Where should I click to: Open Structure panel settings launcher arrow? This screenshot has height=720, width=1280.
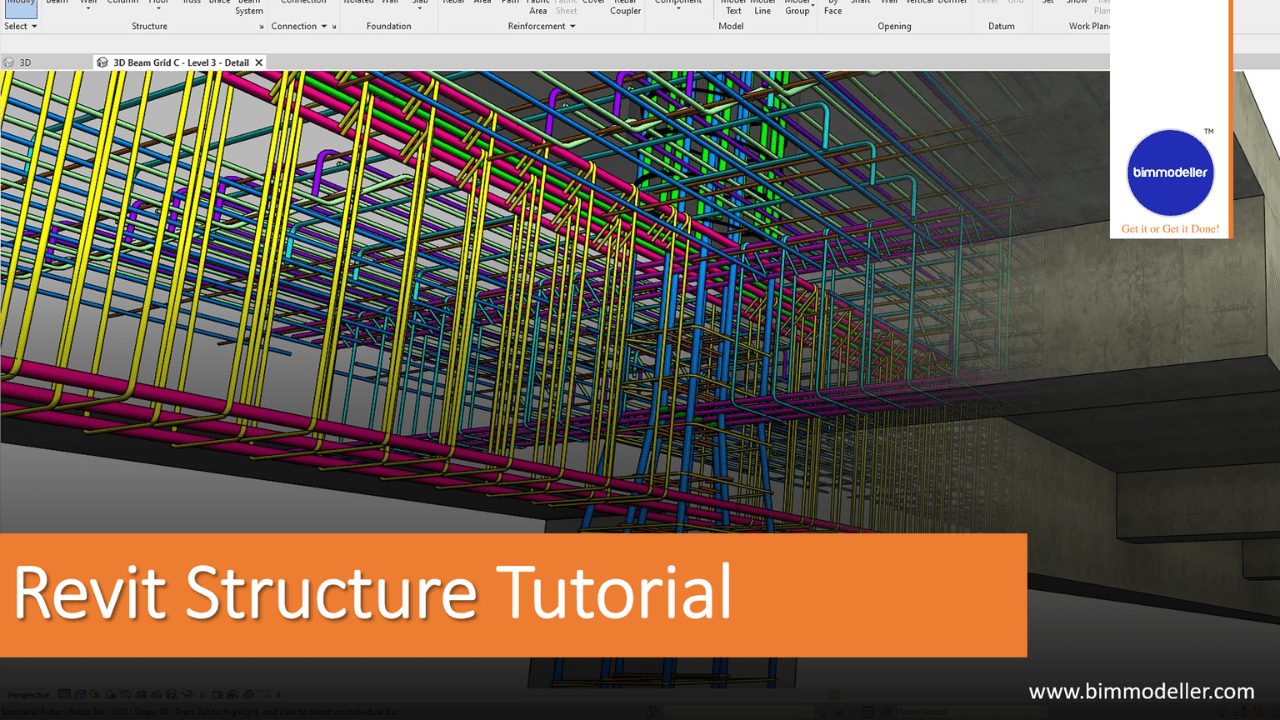point(262,27)
